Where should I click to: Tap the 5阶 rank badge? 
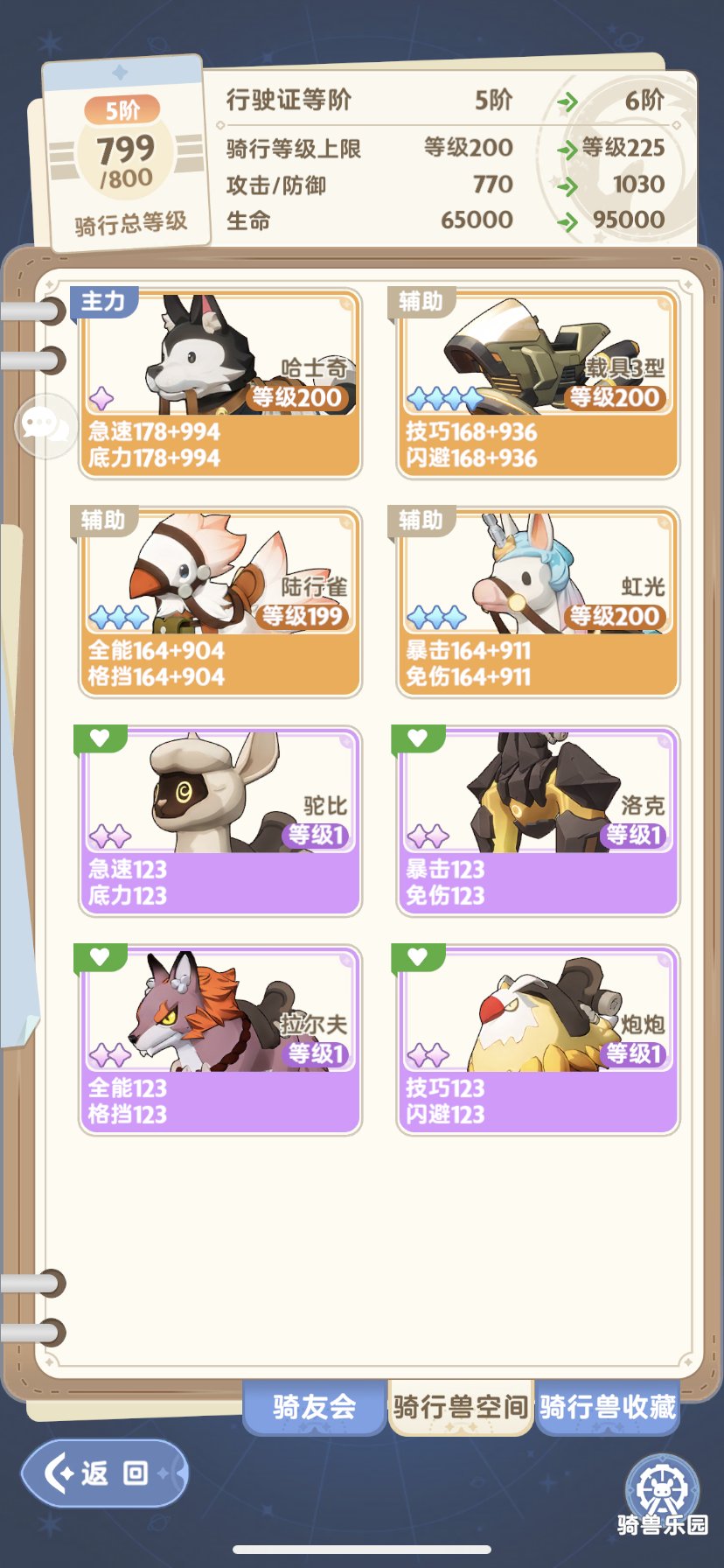122,110
